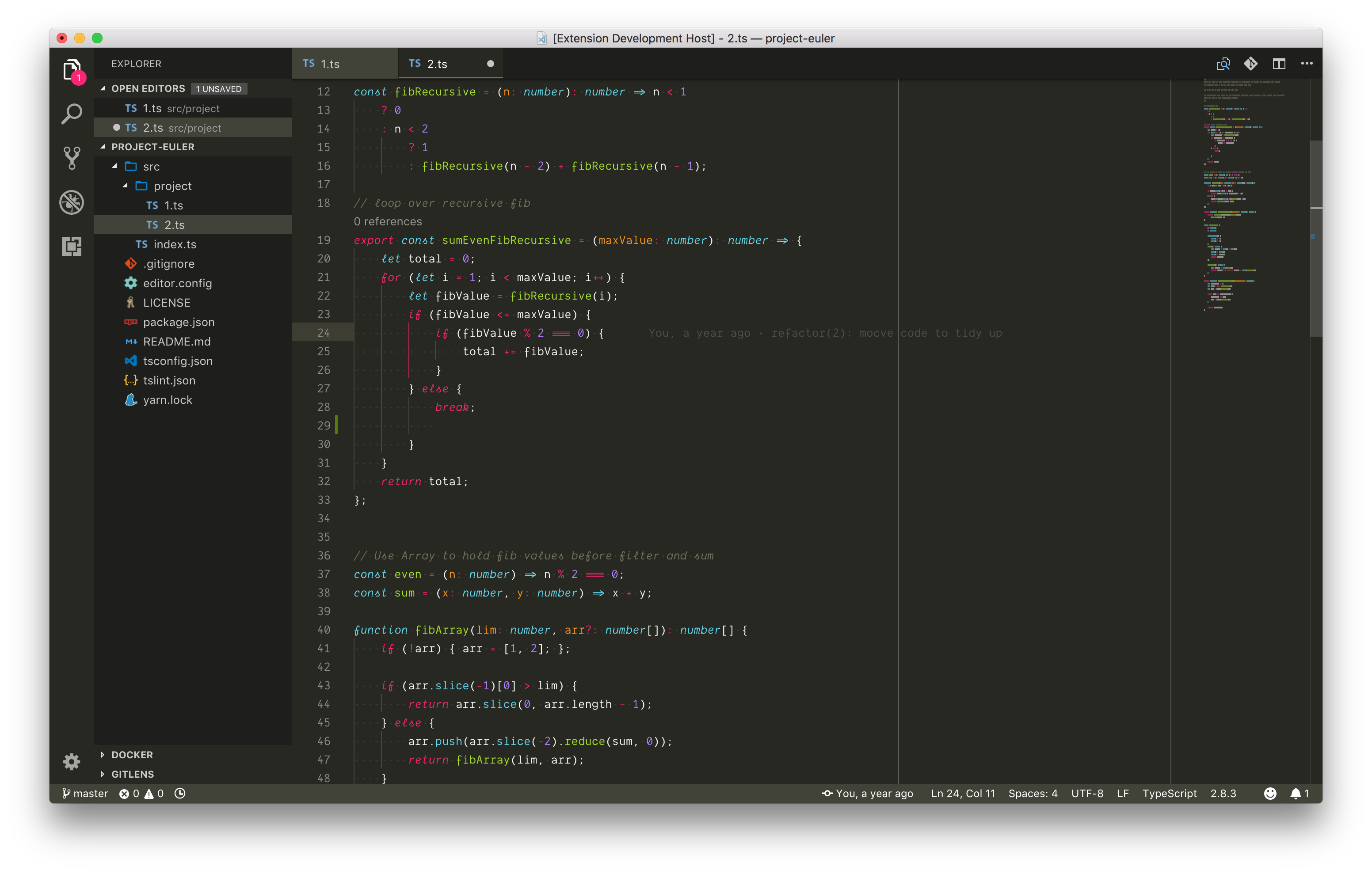Image resolution: width=1372 pixels, height=874 pixels.
Task: Switch to the 1.ts editor tab
Action: pyautogui.click(x=330, y=64)
